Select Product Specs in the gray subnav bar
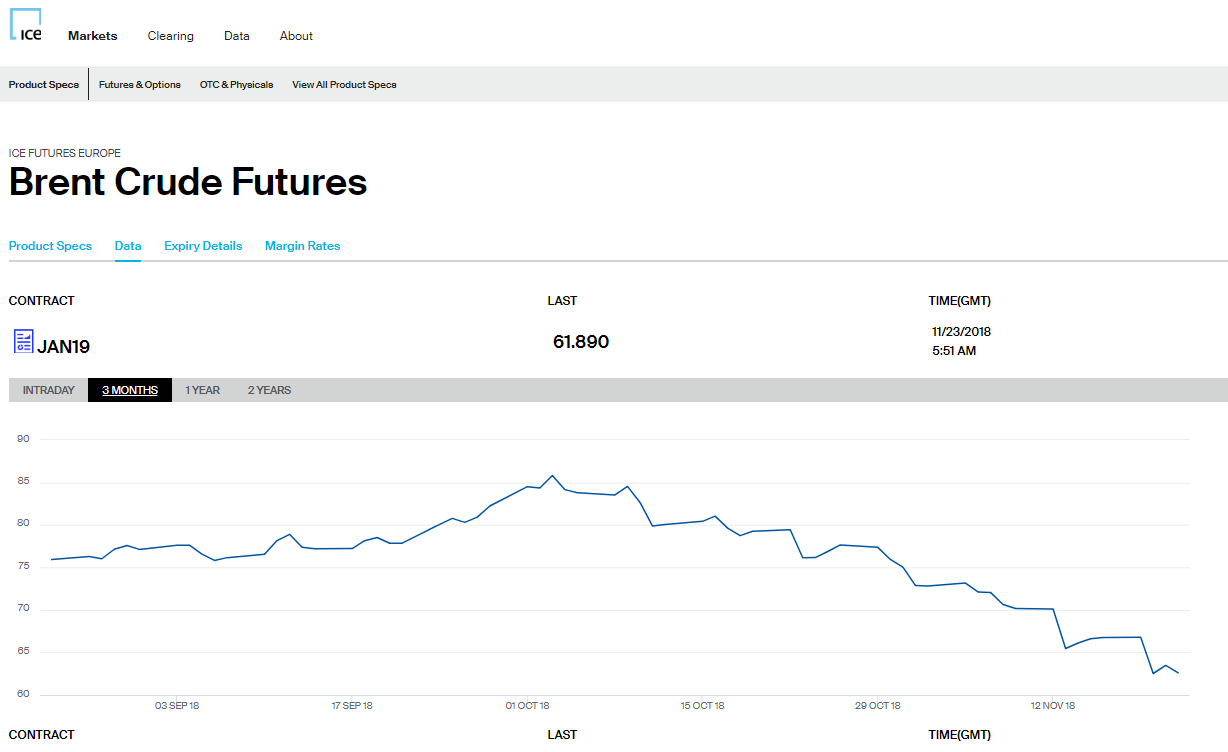This screenshot has height=752, width=1228. pos(44,85)
